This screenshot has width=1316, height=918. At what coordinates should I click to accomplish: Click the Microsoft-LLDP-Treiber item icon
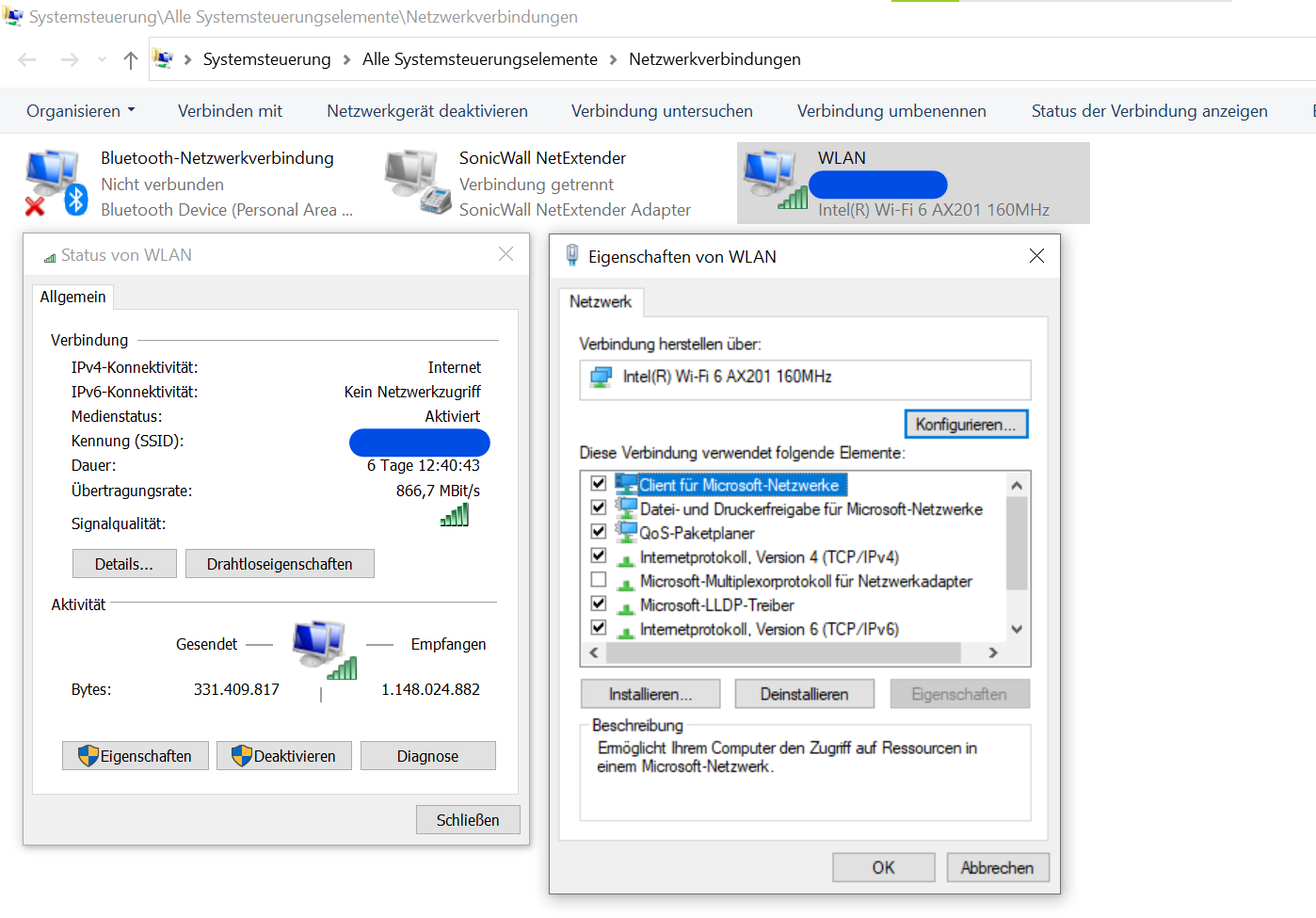coord(626,607)
